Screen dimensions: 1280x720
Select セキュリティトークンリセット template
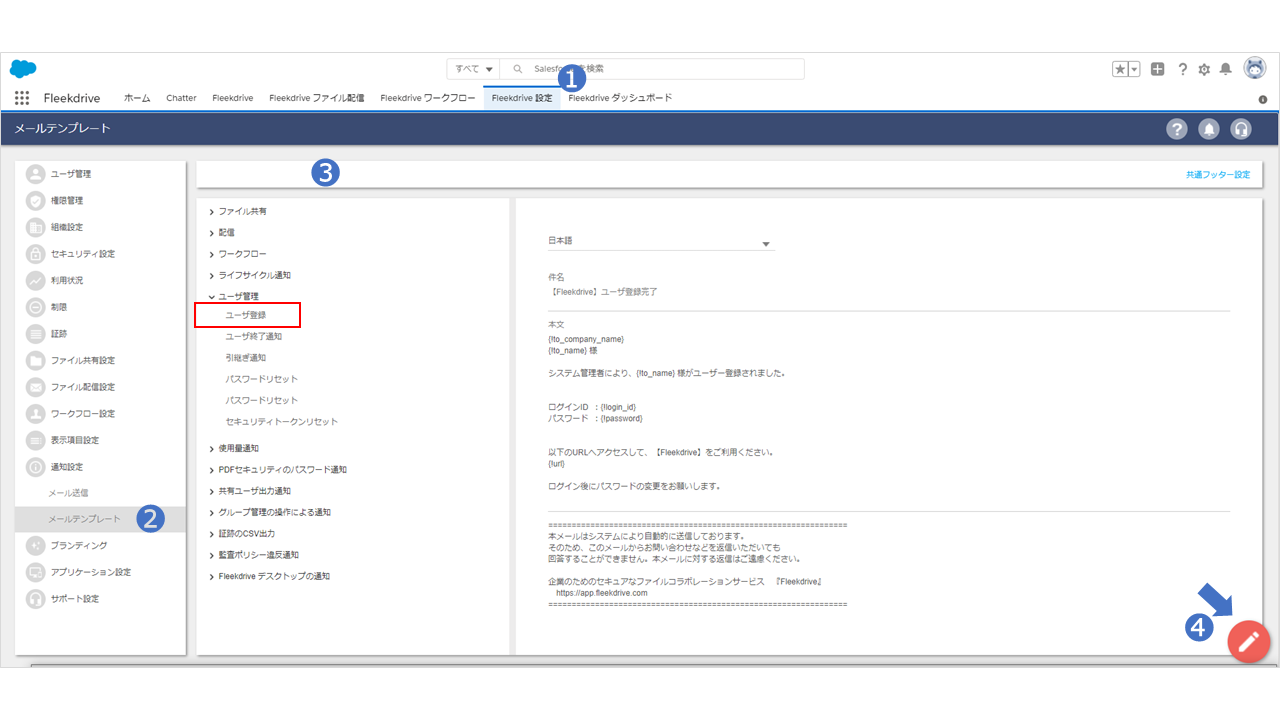282,421
